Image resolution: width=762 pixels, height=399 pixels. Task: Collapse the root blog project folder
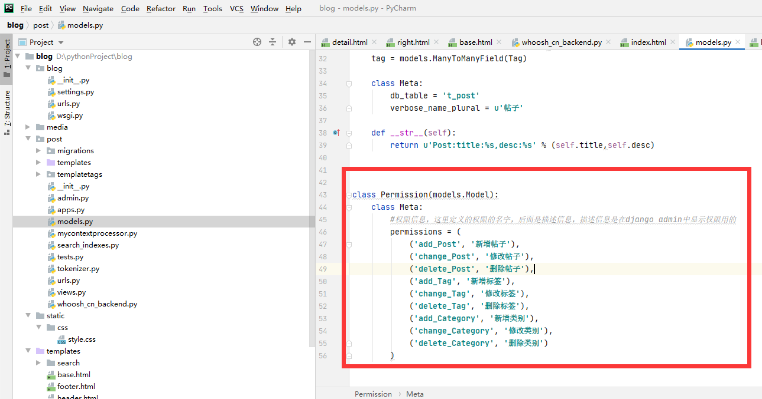(18, 56)
